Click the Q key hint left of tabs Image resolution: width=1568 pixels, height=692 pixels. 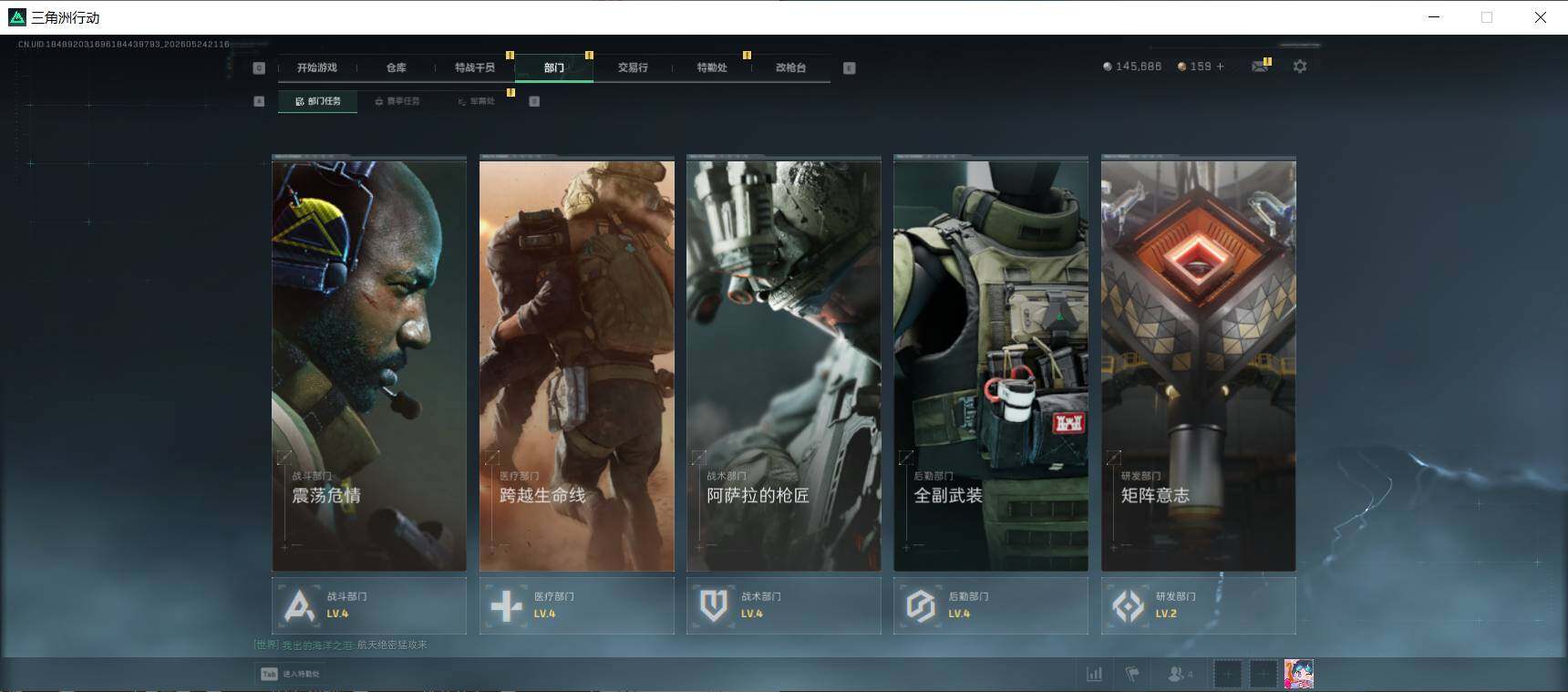pos(259,67)
